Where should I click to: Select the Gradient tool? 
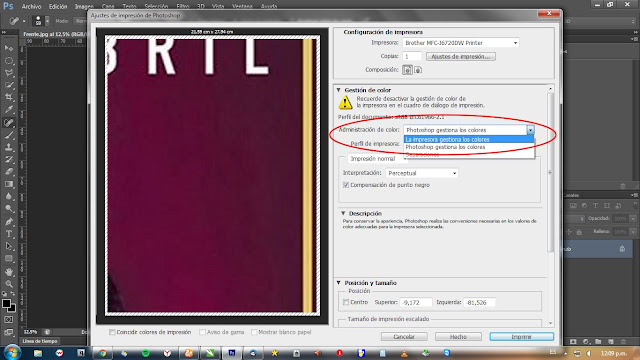(9, 184)
